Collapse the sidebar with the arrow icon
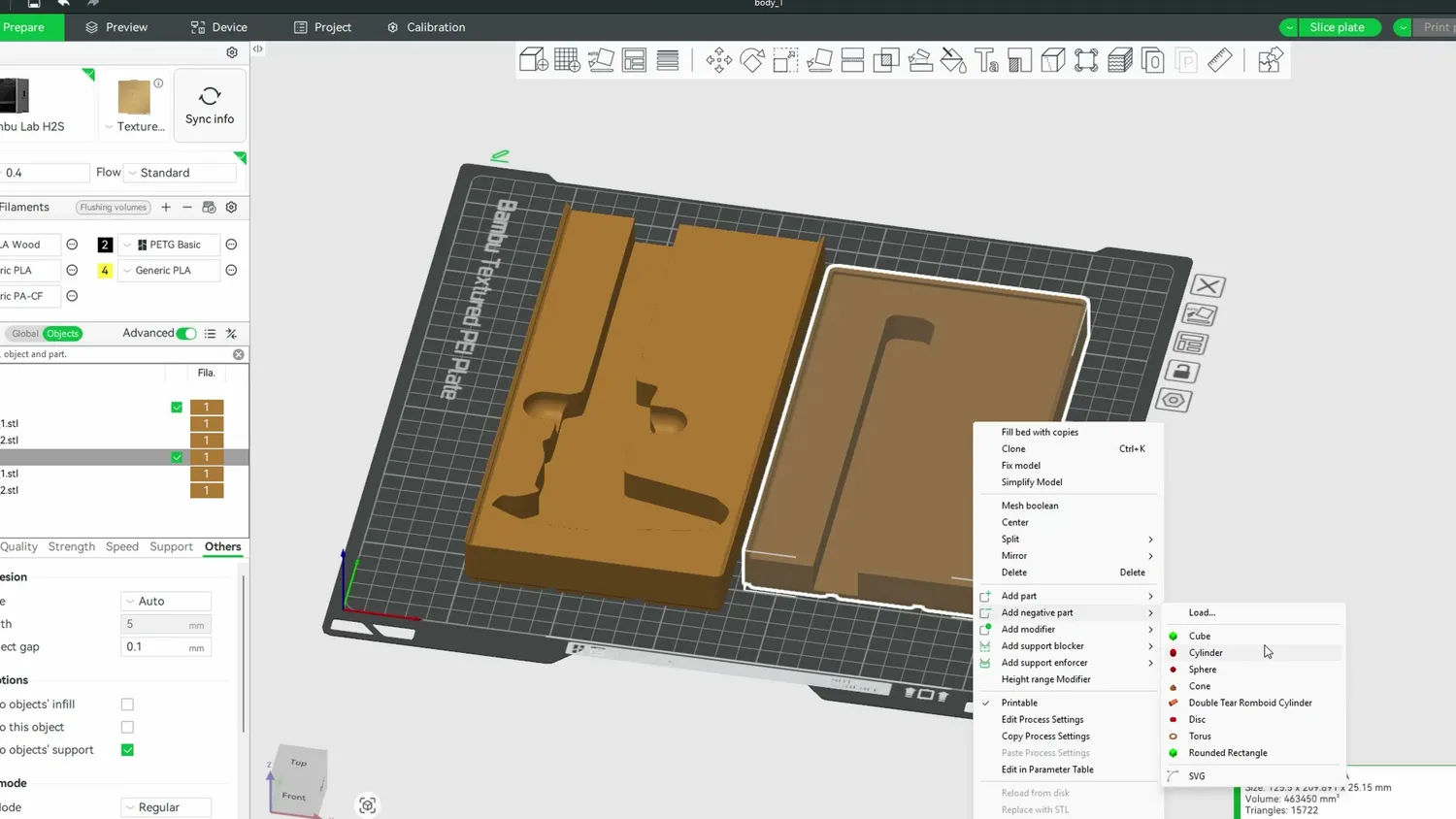This screenshot has width=1456, height=819. (258, 49)
